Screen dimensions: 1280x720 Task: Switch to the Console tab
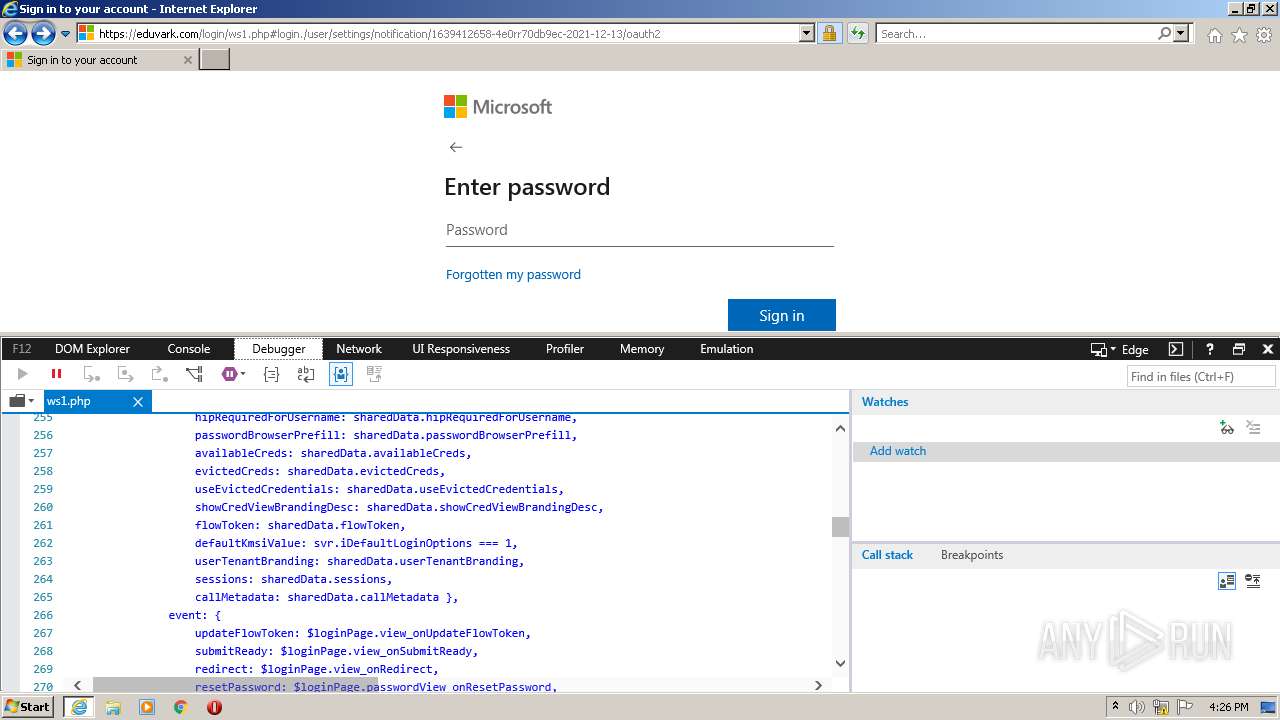point(189,349)
